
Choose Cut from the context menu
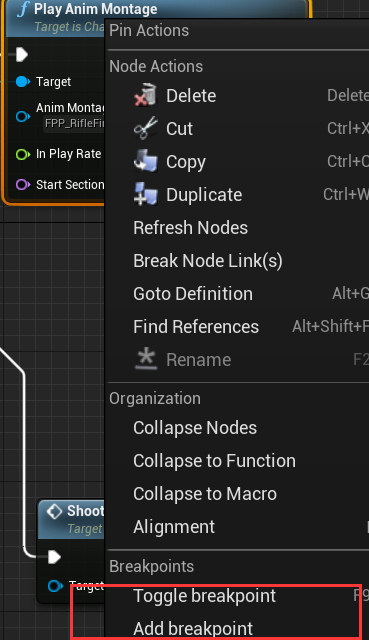tap(238, 129)
